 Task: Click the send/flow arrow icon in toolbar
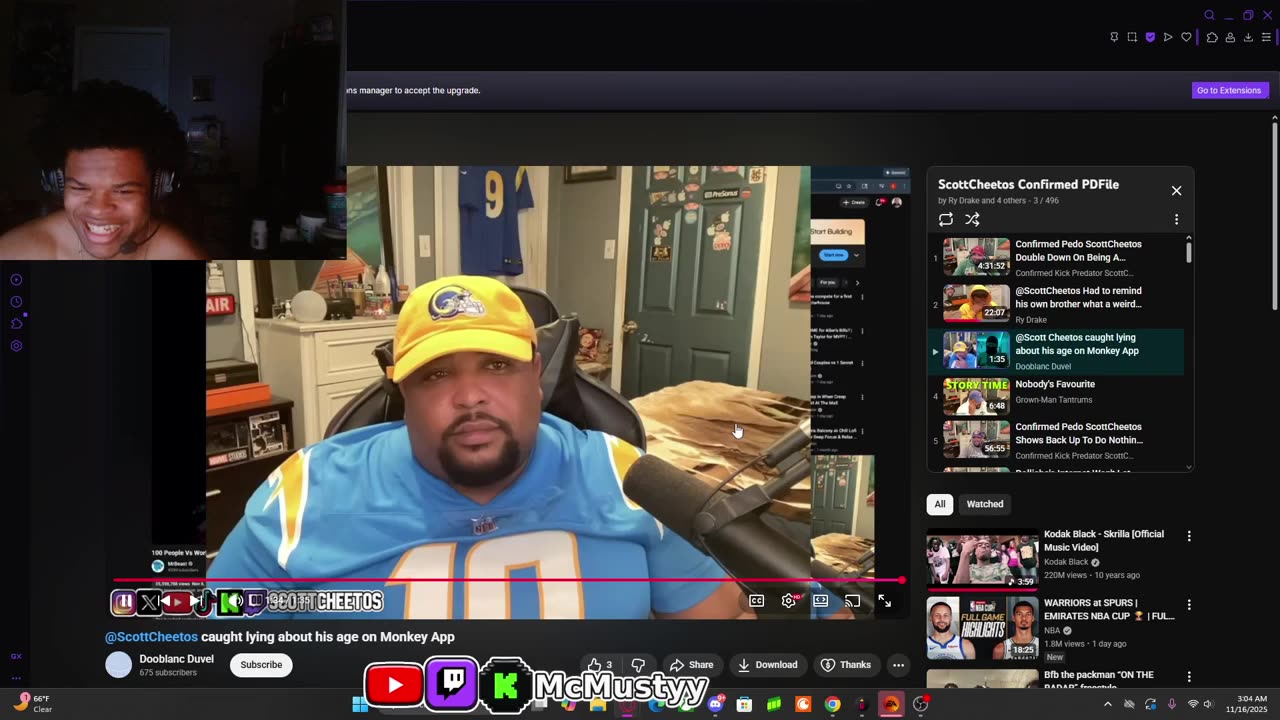coord(1168,37)
